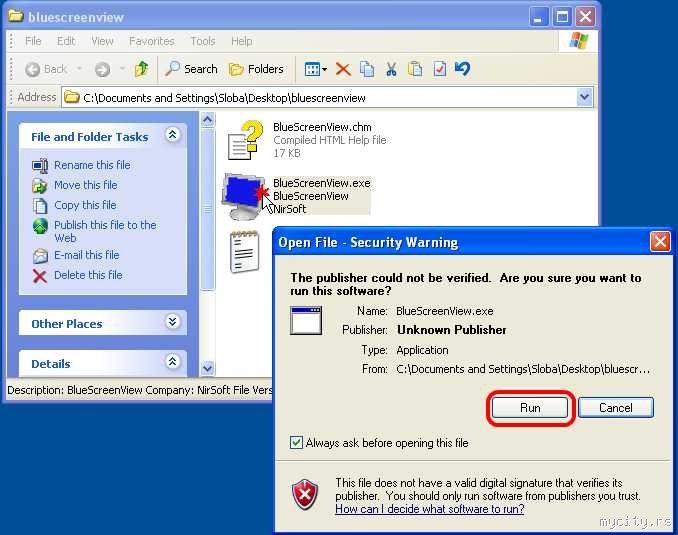Viewport: 678px width, 535px height.
Task: Click the Back arrow icon in Explorer toolbar
Action: click(32, 69)
